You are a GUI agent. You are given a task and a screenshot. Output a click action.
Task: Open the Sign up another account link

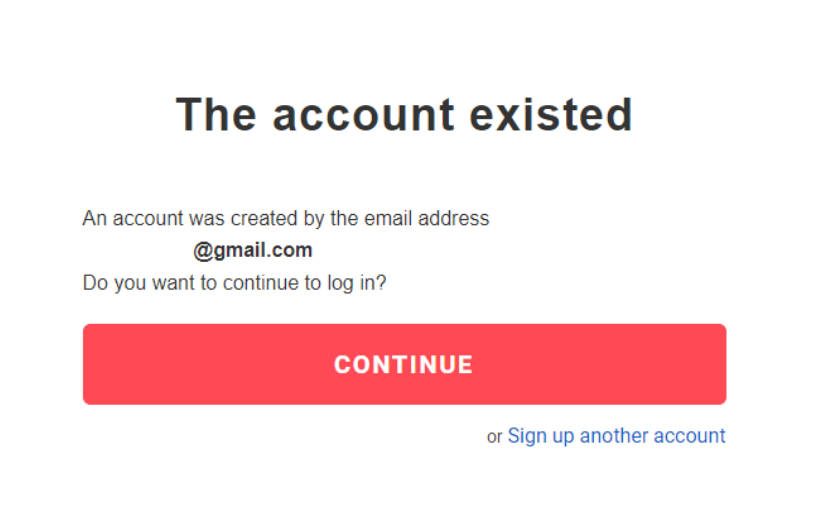click(x=616, y=436)
